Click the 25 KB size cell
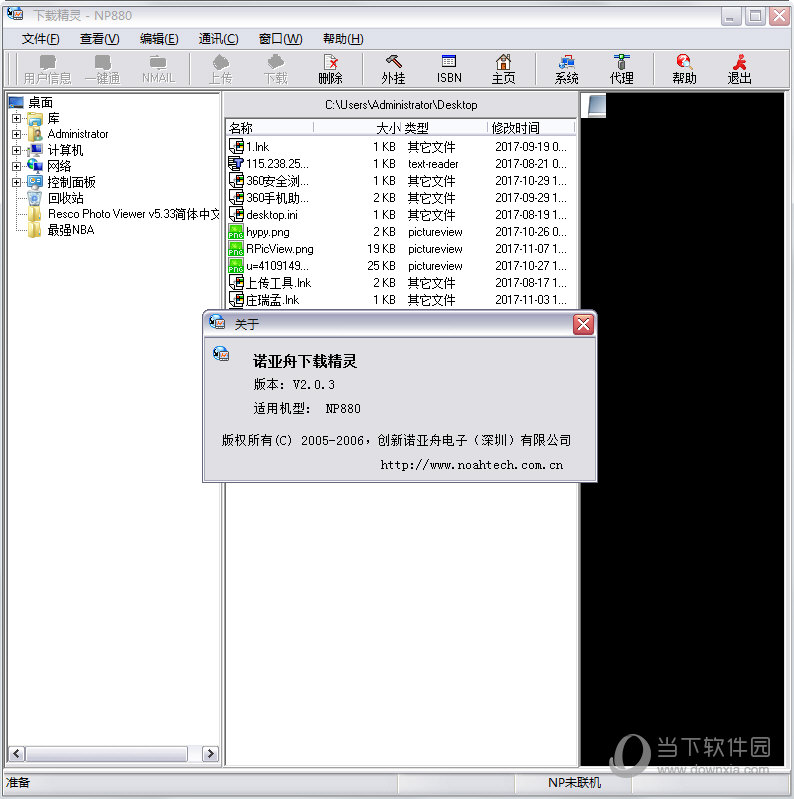 click(381, 265)
